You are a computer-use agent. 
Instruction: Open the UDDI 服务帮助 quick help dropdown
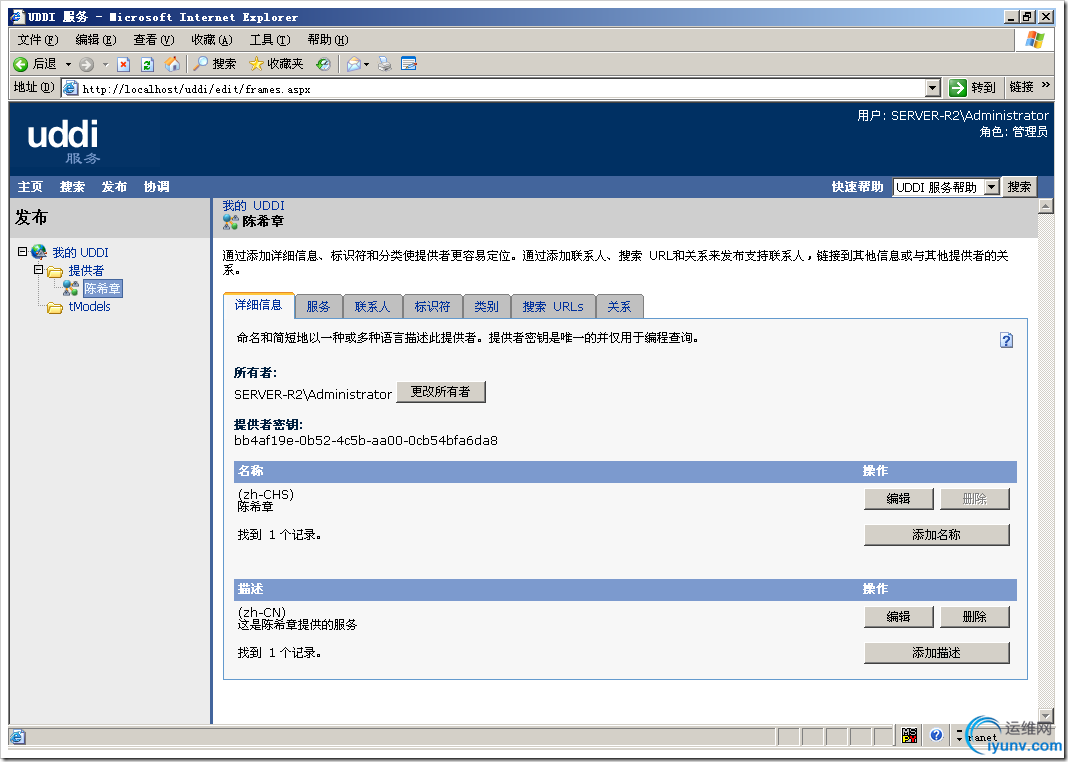click(991, 187)
